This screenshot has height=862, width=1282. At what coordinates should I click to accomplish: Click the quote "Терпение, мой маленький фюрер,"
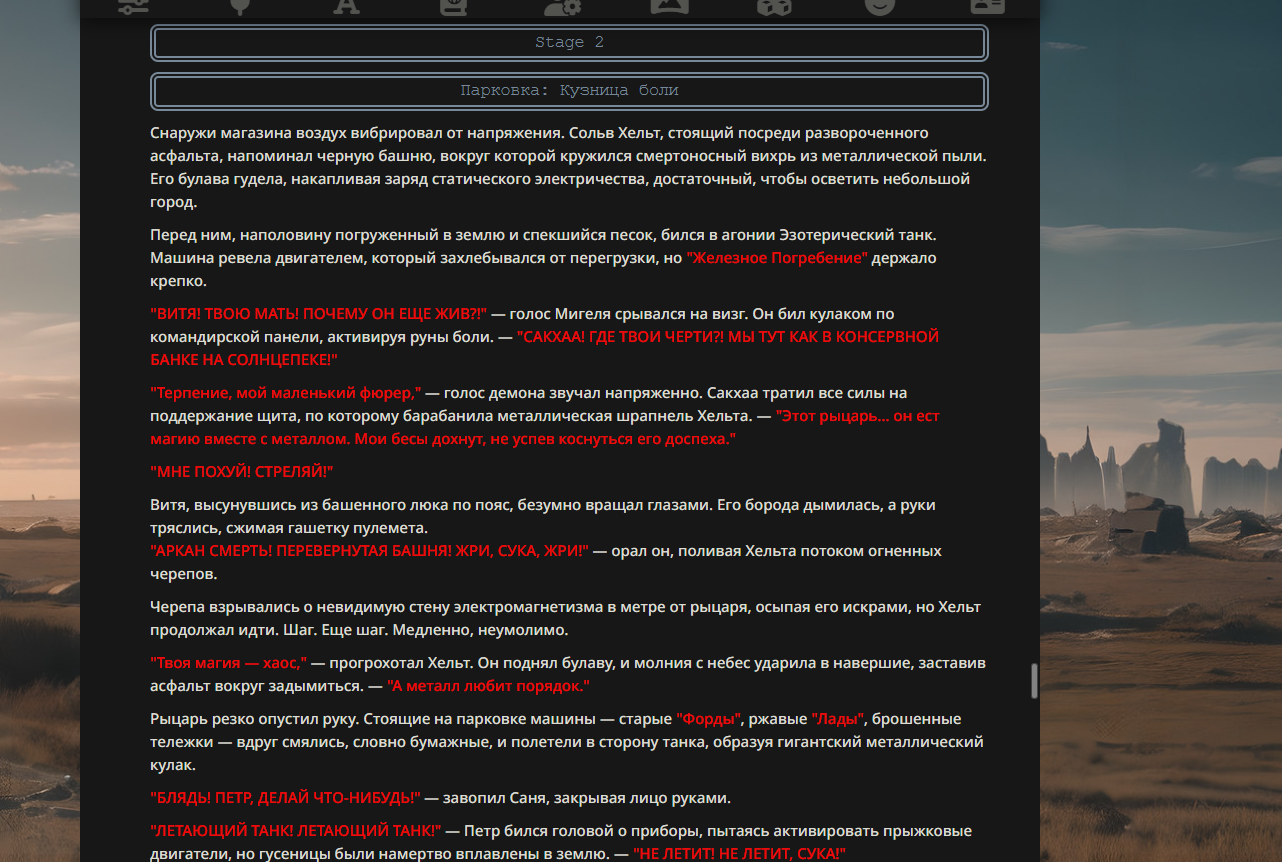pyautogui.click(x=286, y=393)
